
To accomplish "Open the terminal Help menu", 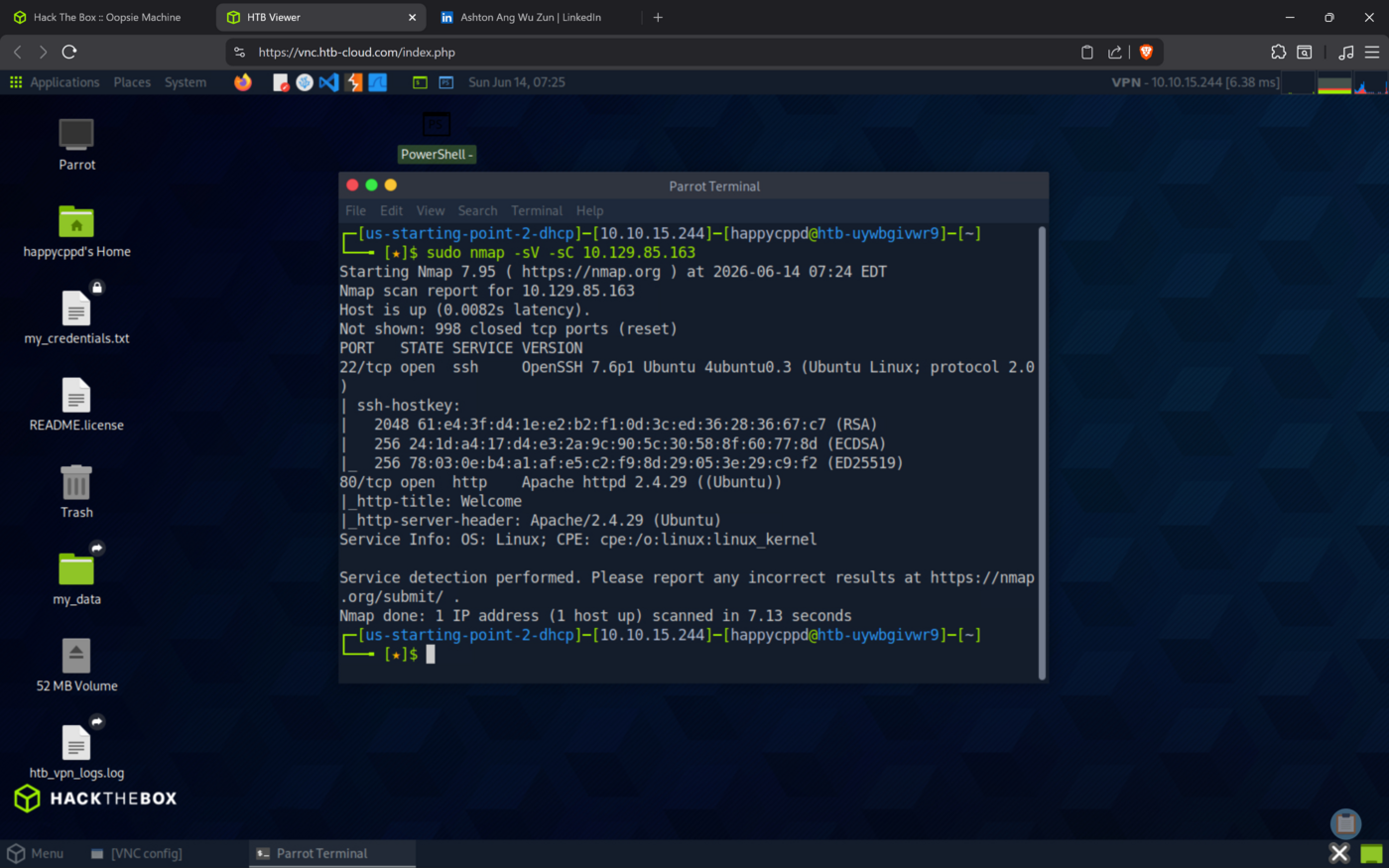I will coord(589,210).
